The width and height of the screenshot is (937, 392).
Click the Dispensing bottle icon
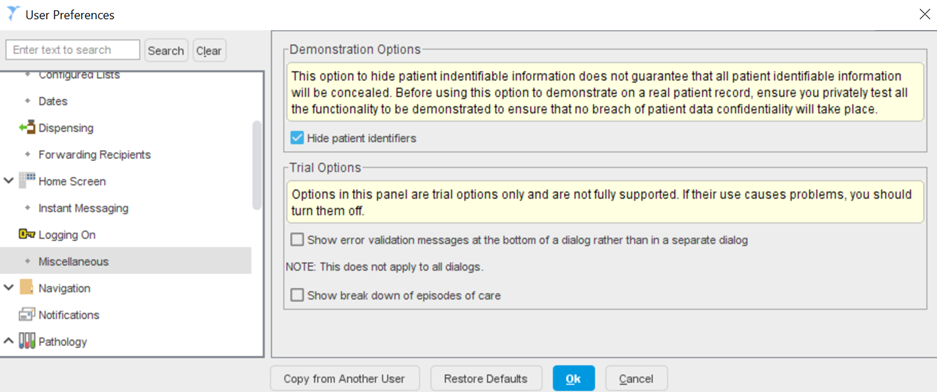click(x=27, y=128)
